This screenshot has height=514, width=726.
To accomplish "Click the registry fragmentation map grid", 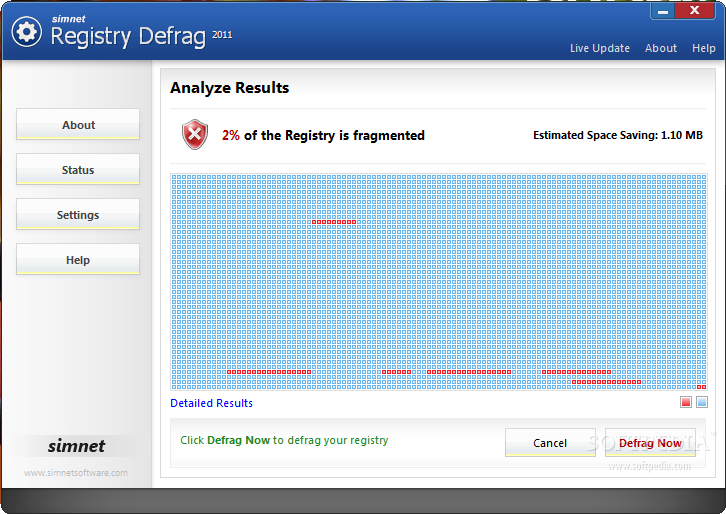I will point(438,282).
